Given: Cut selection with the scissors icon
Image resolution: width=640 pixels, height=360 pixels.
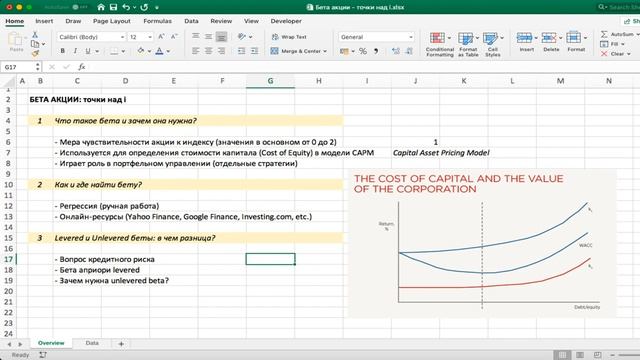Looking at the screenshot, I should 35,35.
